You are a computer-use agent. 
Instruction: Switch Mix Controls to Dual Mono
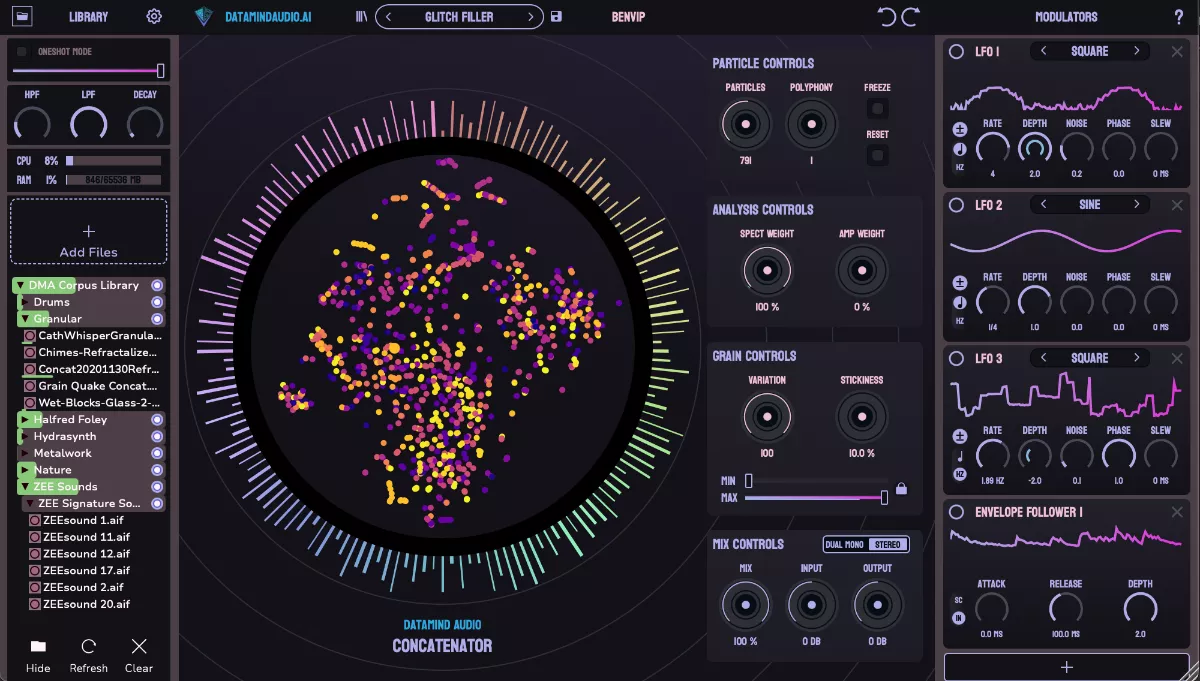click(845, 544)
